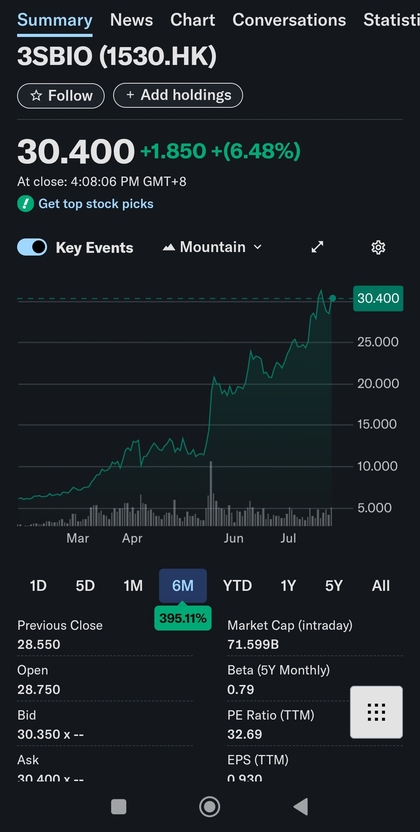This screenshot has height=832, width=420.
Task: Tap the Open value 28.750
Action: (x=39, y=689)
